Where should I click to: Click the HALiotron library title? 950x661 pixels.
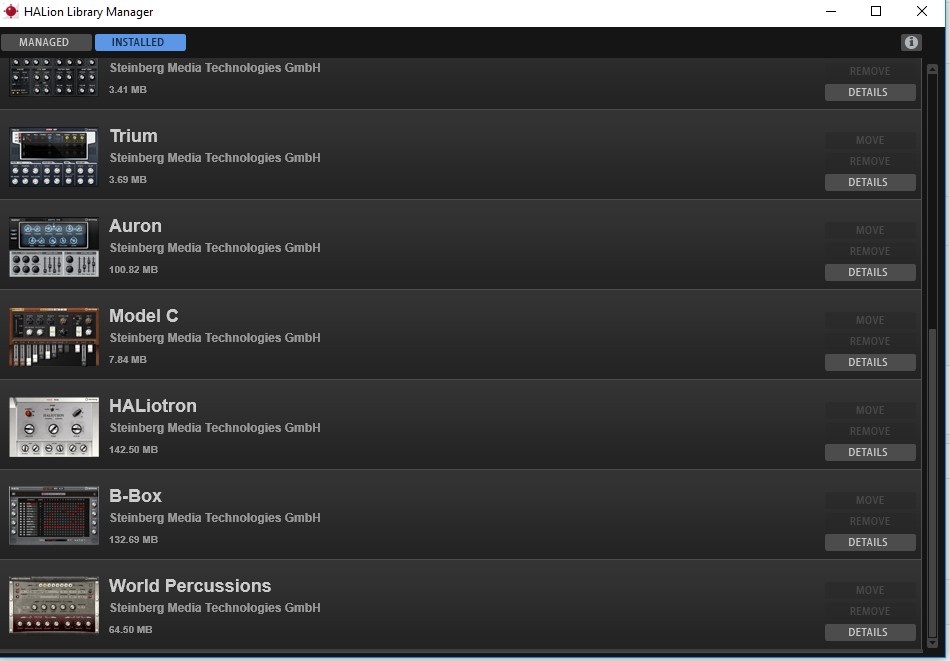[153, 406]
